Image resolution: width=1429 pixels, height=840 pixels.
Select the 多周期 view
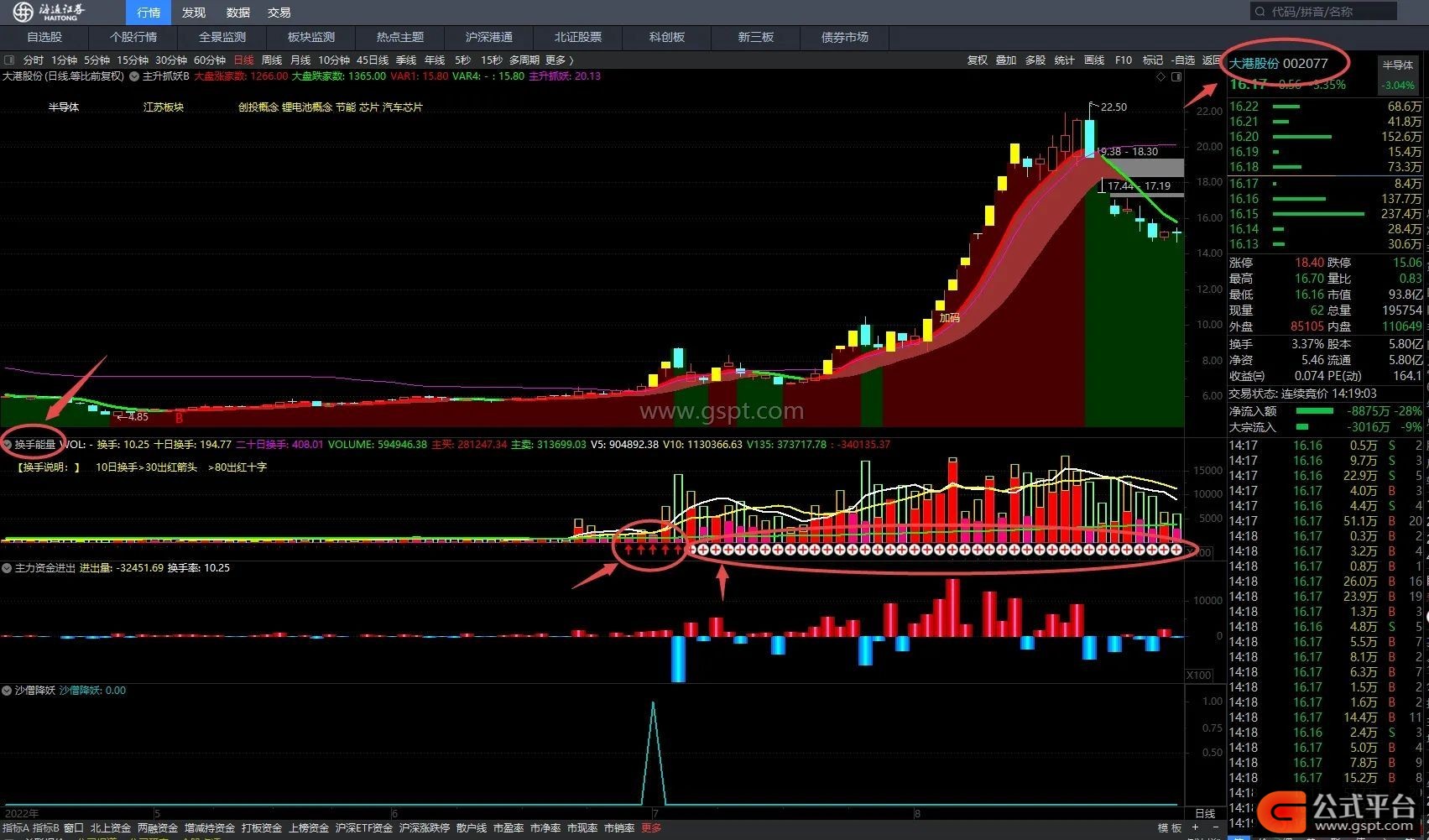524,60
